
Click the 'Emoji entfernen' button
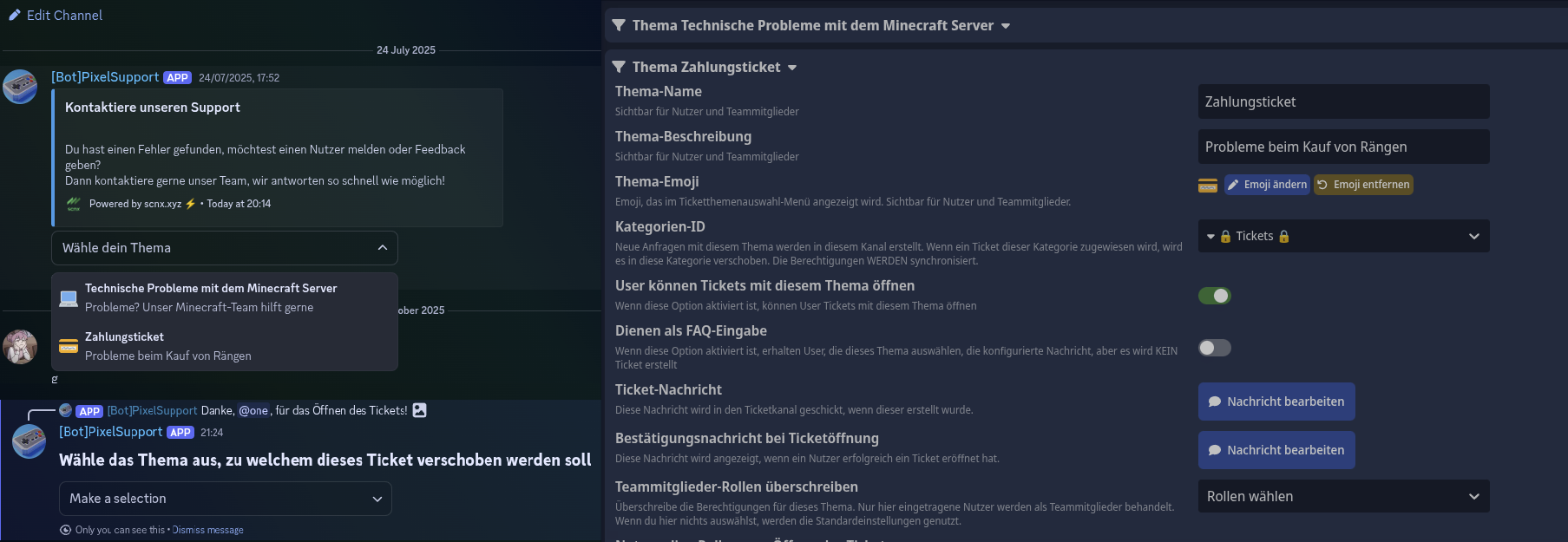coord(1362,185)
